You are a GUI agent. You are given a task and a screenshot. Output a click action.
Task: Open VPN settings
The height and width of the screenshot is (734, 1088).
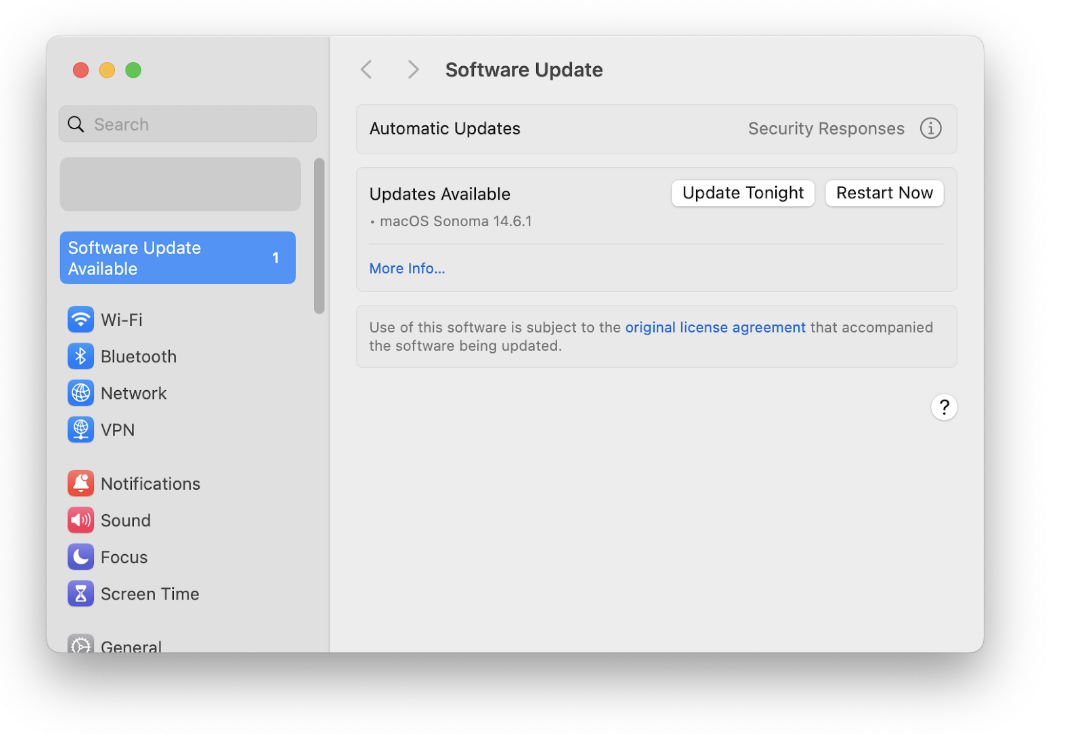[81, 429]
